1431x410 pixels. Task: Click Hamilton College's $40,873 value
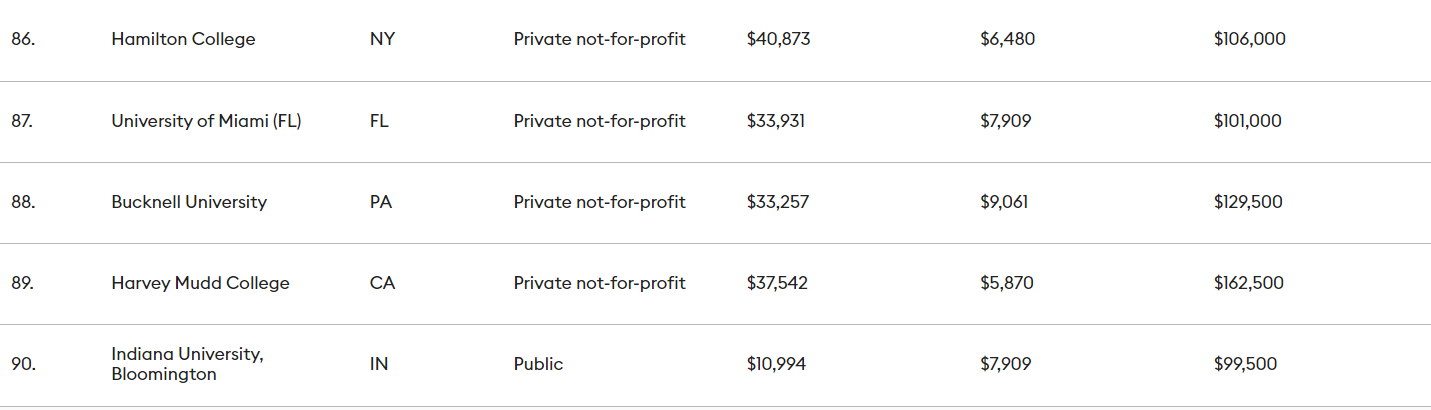[x=778, y=40]
